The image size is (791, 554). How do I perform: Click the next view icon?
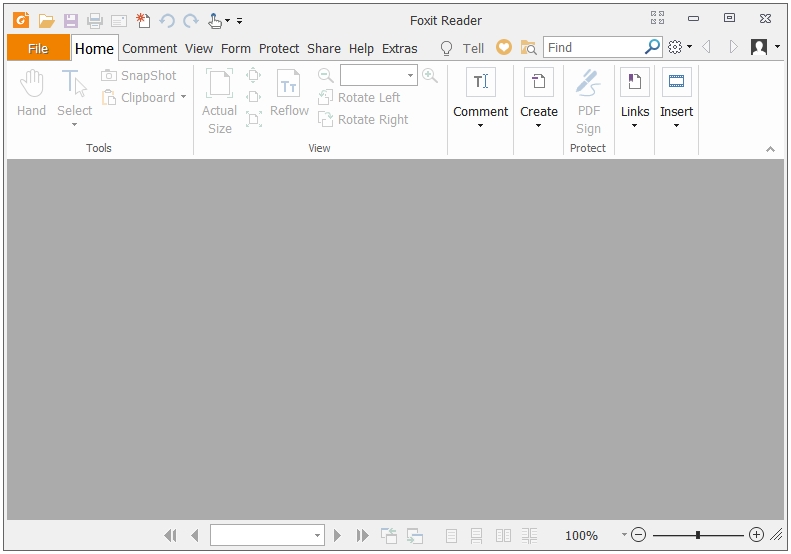(x=415, y=535)
